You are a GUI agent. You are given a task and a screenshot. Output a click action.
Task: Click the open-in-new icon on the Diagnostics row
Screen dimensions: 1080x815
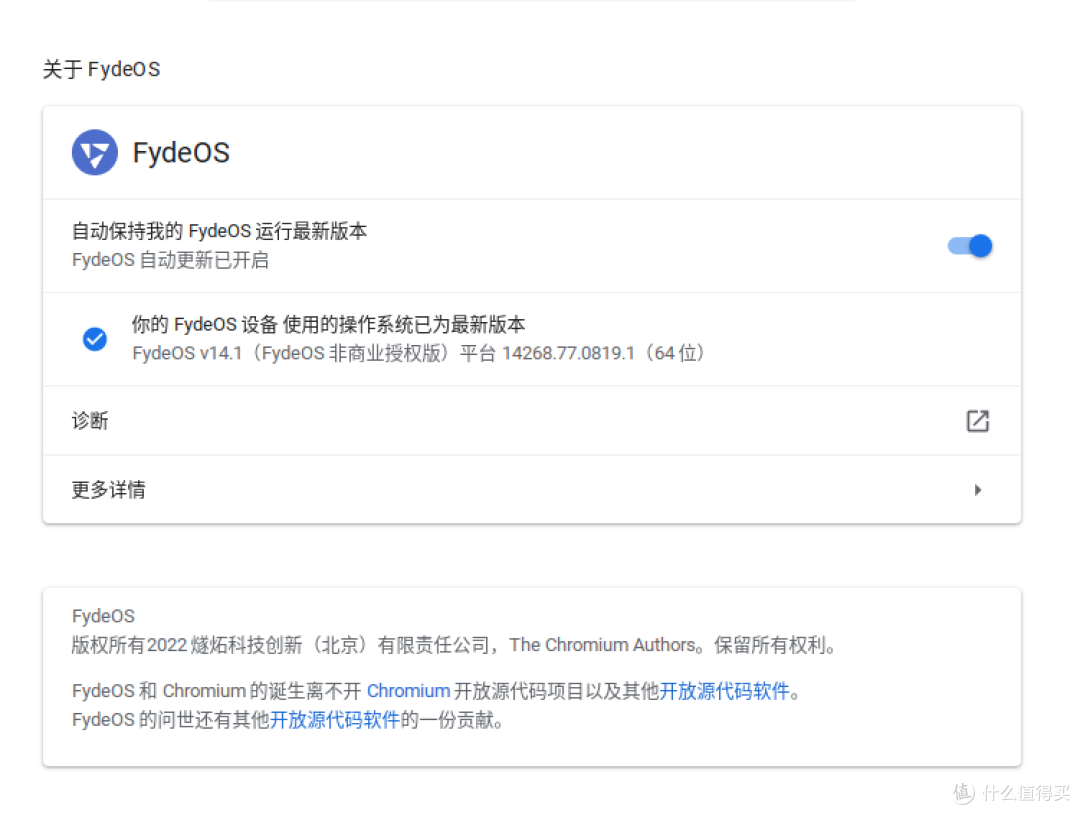[977, 420]
